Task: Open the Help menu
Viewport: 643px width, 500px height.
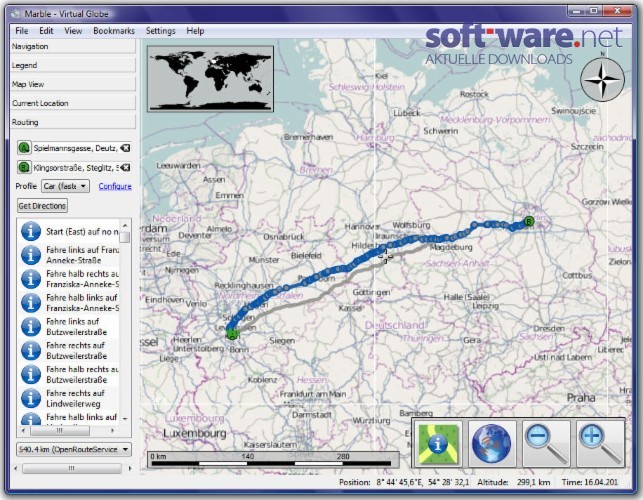Action: [195, 31]
